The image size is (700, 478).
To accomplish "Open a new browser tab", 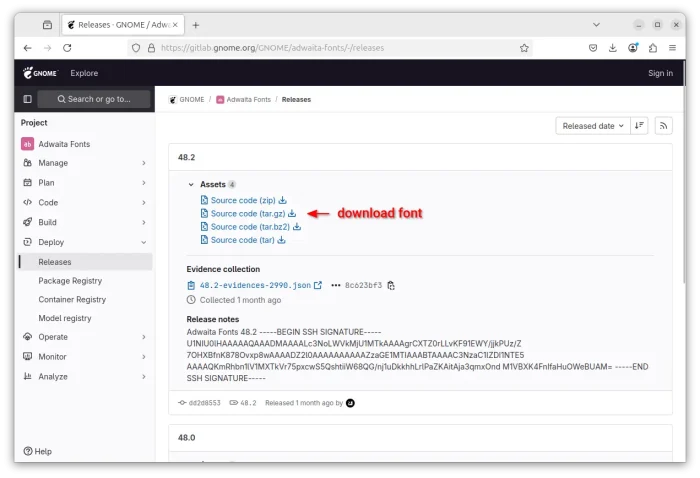I will pyautogui.click(x=196, y=25).
